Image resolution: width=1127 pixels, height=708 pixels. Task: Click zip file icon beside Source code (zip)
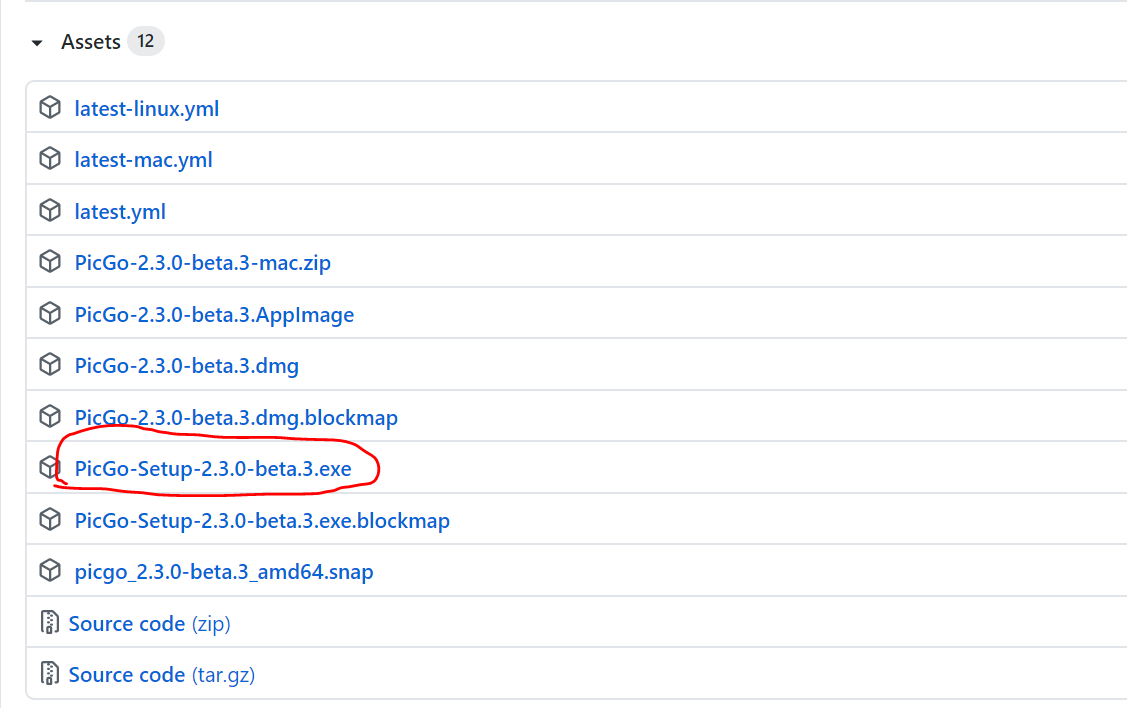tap(50, 622)
